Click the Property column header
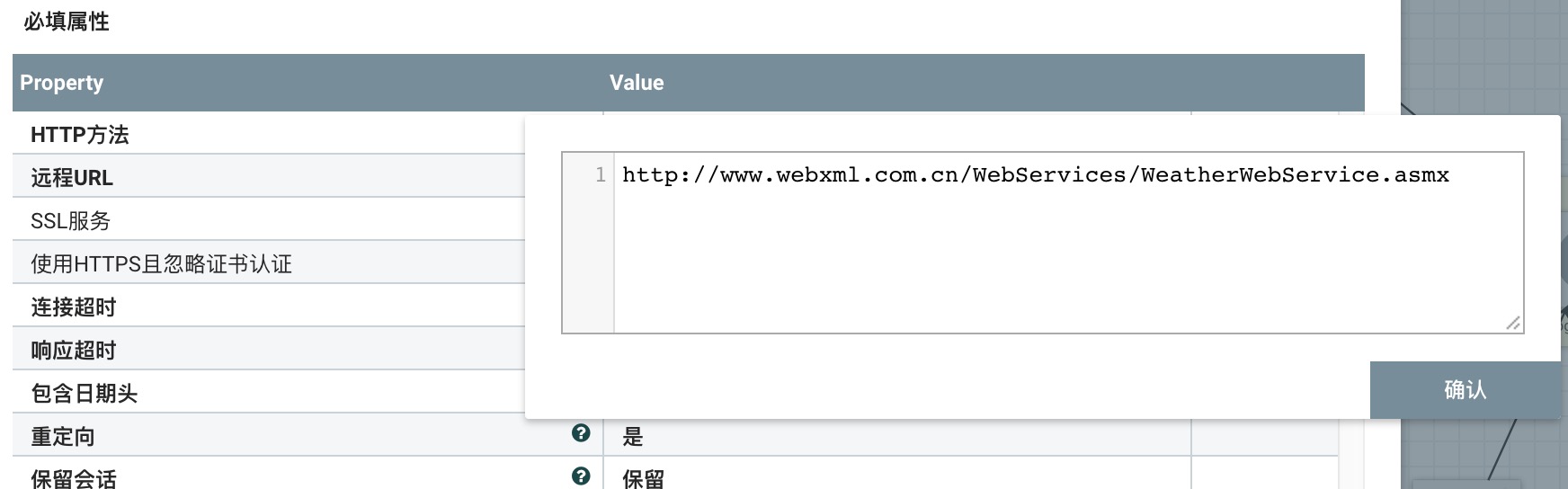 (62, 83)
